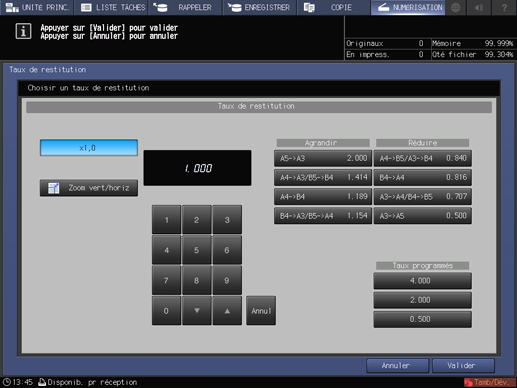Click the globe network icon
Image resolution: width=517 pixels, height=388 pixels.
point(456,7)
